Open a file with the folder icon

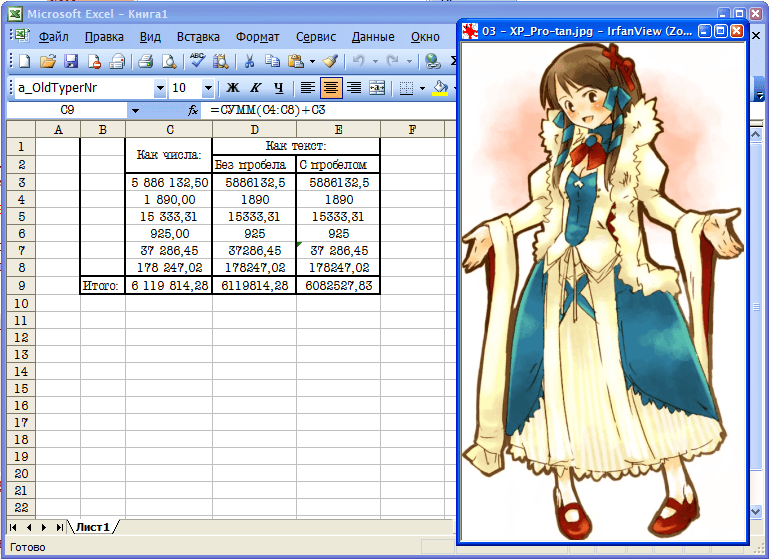tap(48, 61)
